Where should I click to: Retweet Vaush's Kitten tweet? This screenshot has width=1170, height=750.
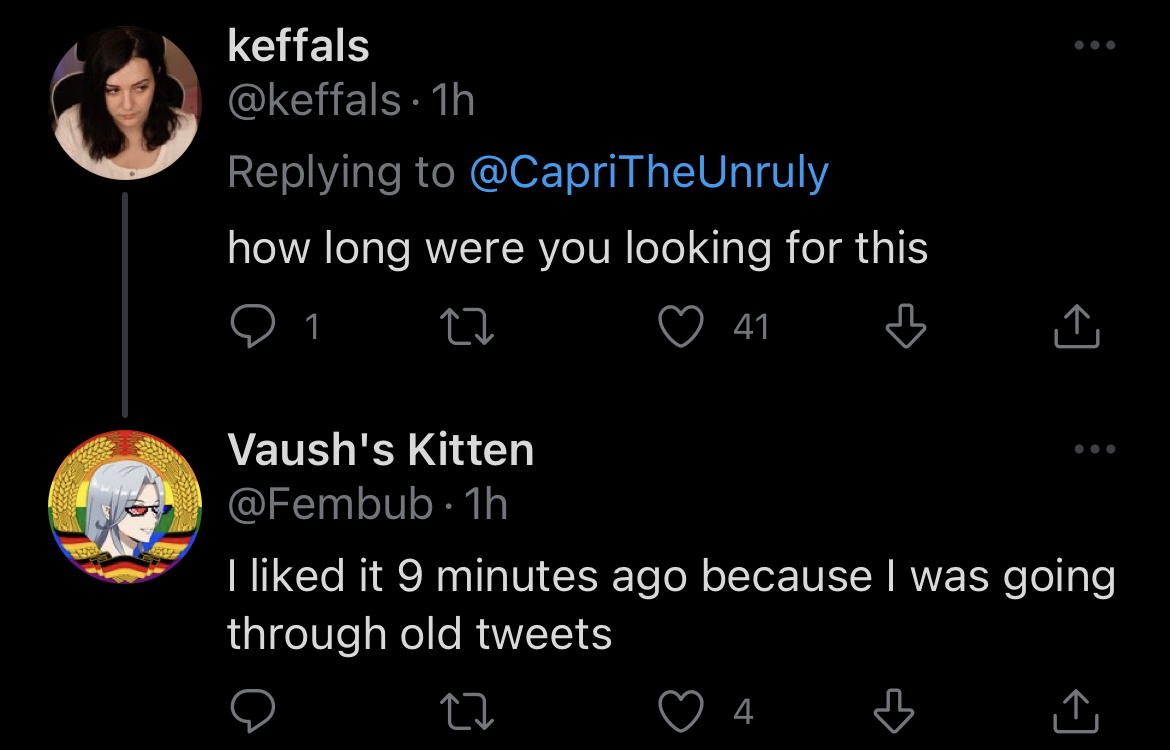tap(466, 710)
